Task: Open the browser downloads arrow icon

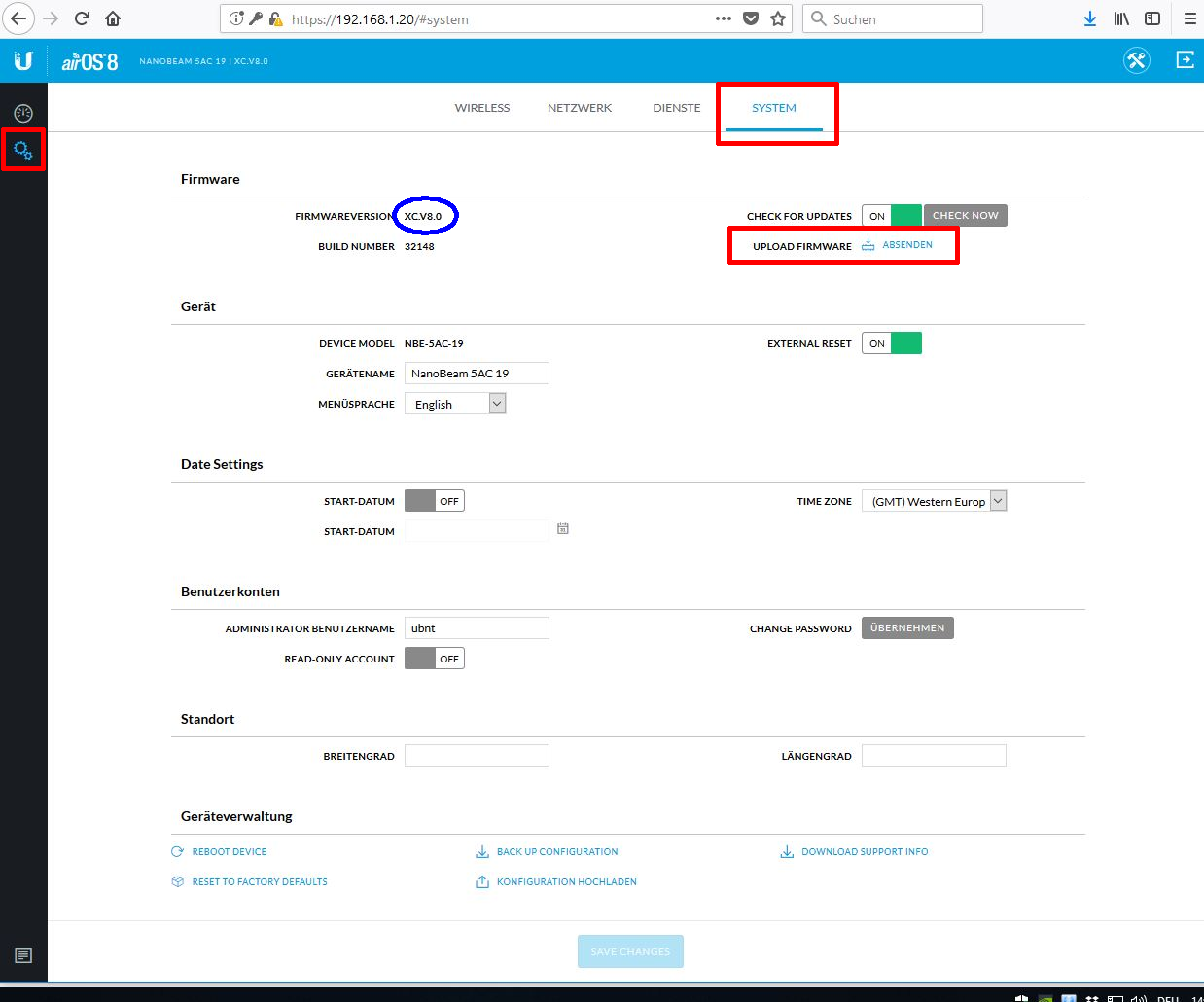Action: [1090, 18]
